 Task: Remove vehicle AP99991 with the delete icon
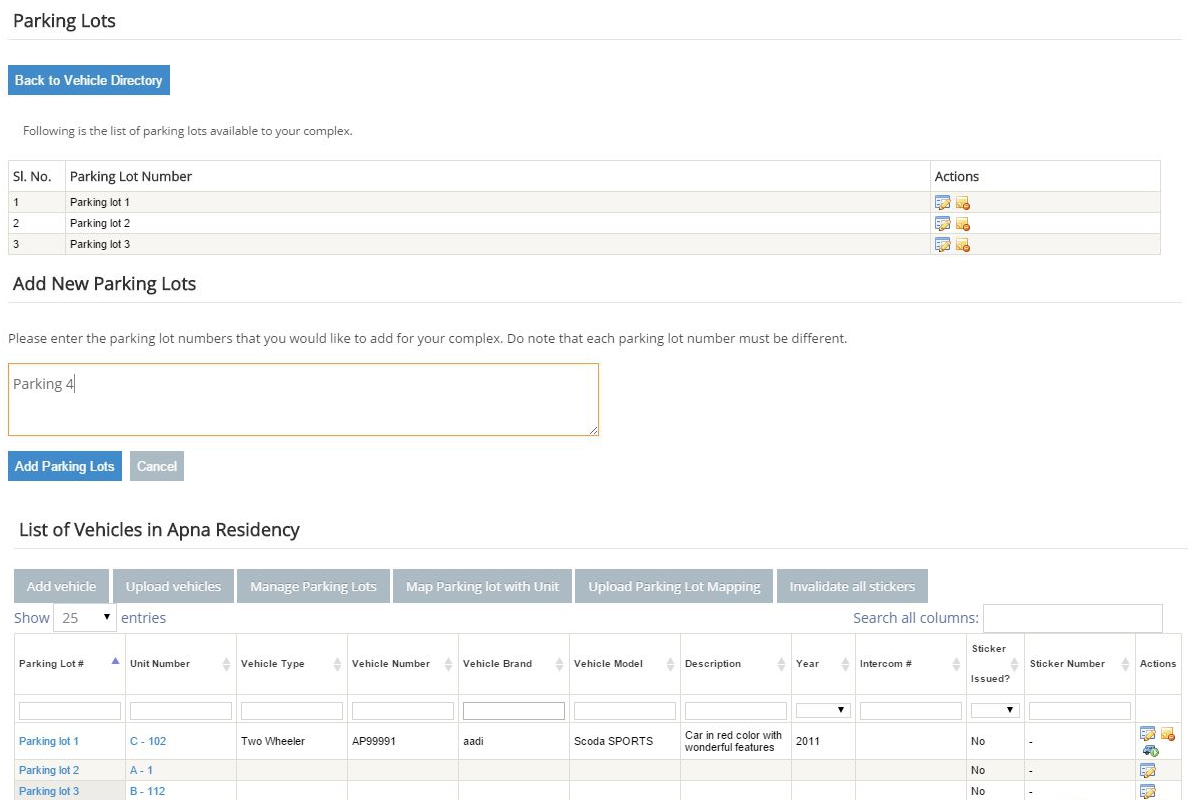click(x=1167, y=734)
